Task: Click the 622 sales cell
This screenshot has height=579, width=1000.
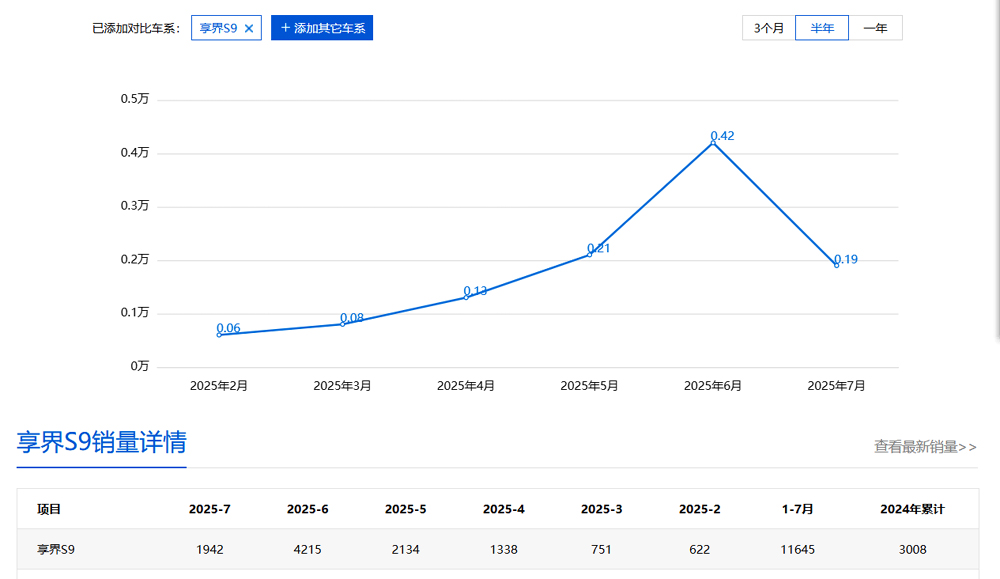Action: point(700,550)
